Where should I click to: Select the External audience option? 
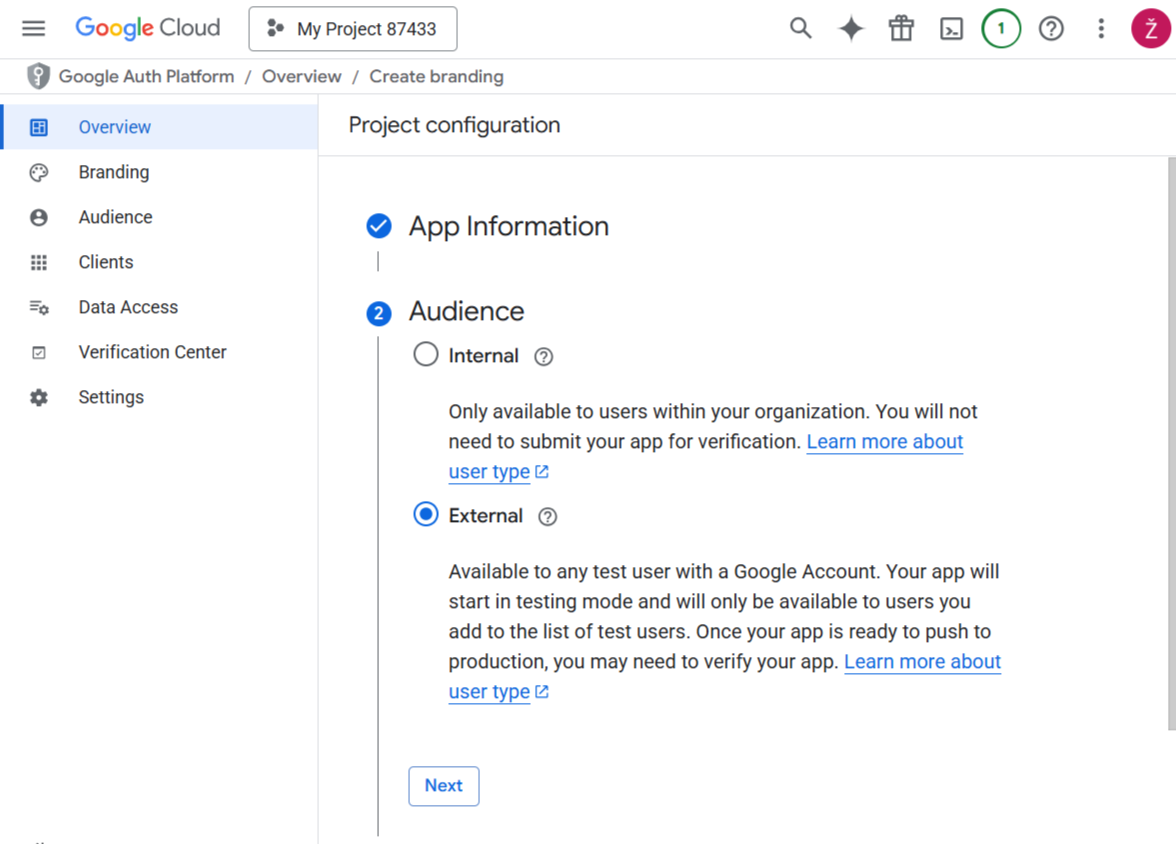click(x=425, y=514)
